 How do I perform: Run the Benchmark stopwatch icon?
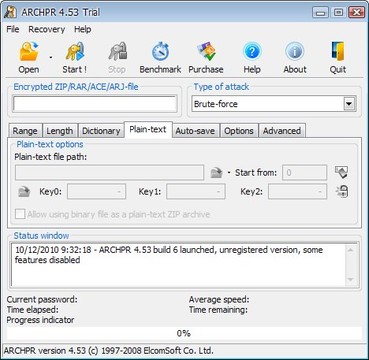[x=160, y=52]
